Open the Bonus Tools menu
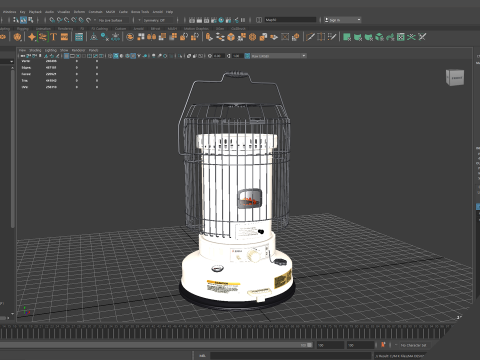 coord(140,12)
